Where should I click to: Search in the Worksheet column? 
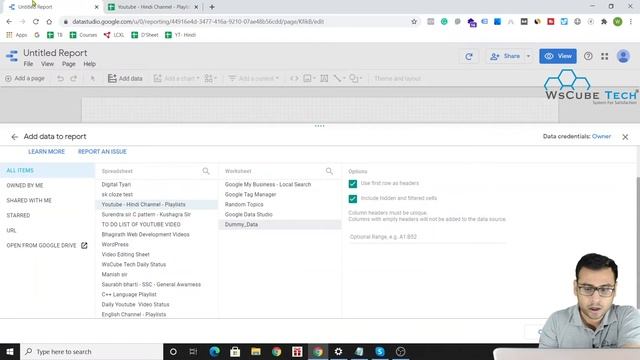329,171
